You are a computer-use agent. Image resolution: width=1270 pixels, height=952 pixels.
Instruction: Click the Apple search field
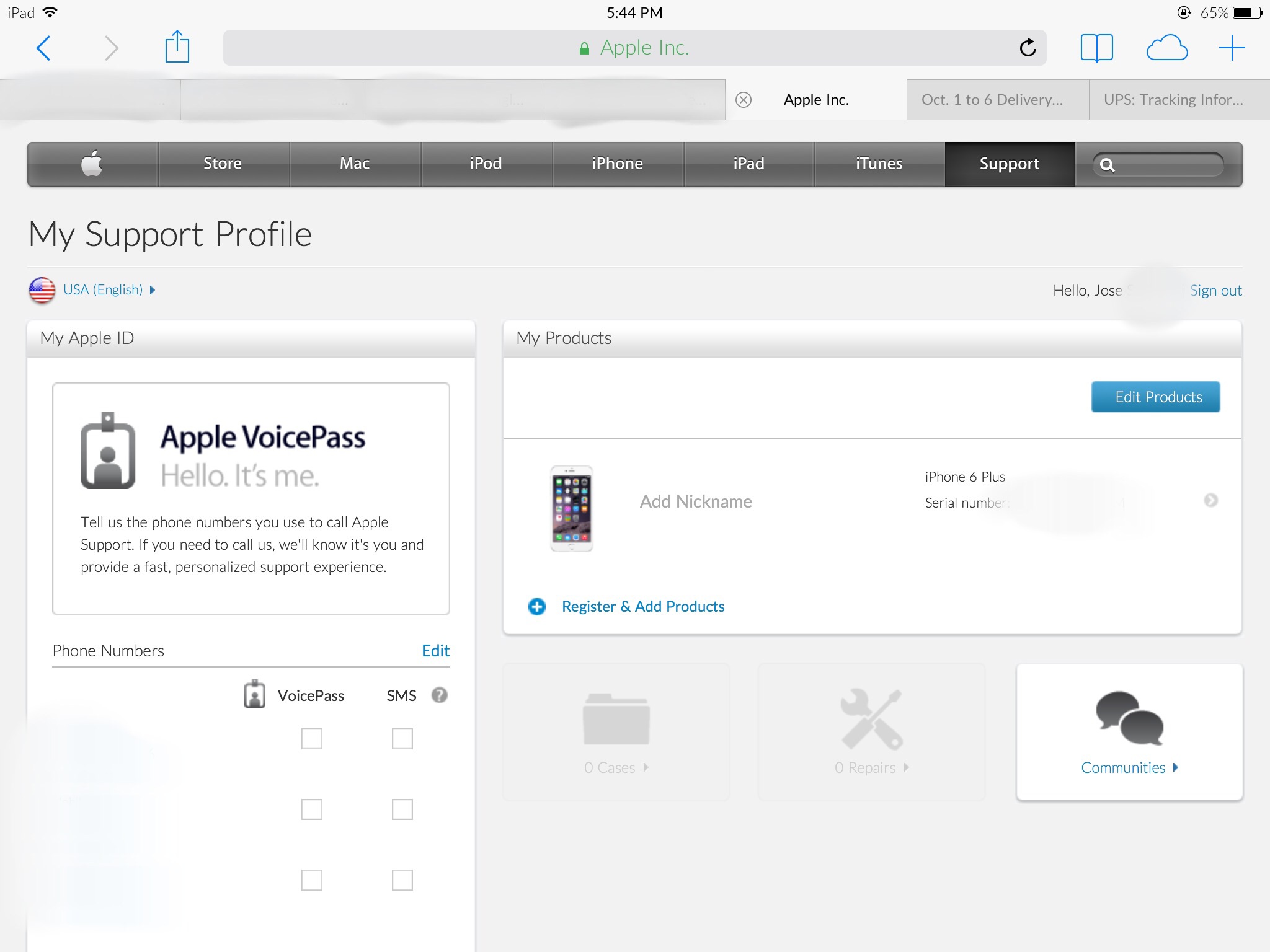click(x=1158, y=165)
